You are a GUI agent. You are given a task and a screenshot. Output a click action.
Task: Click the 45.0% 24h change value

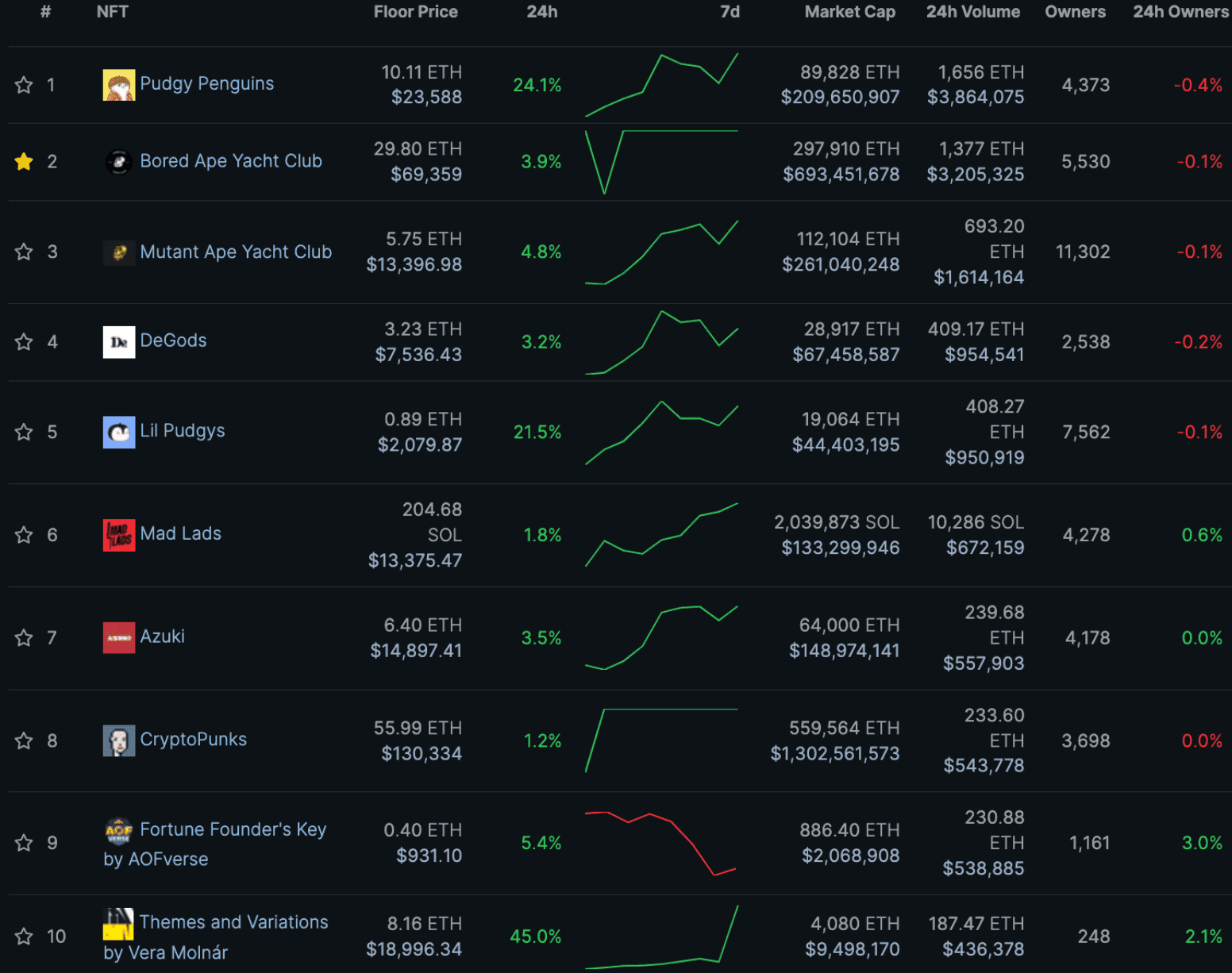[x=535, y=936]
